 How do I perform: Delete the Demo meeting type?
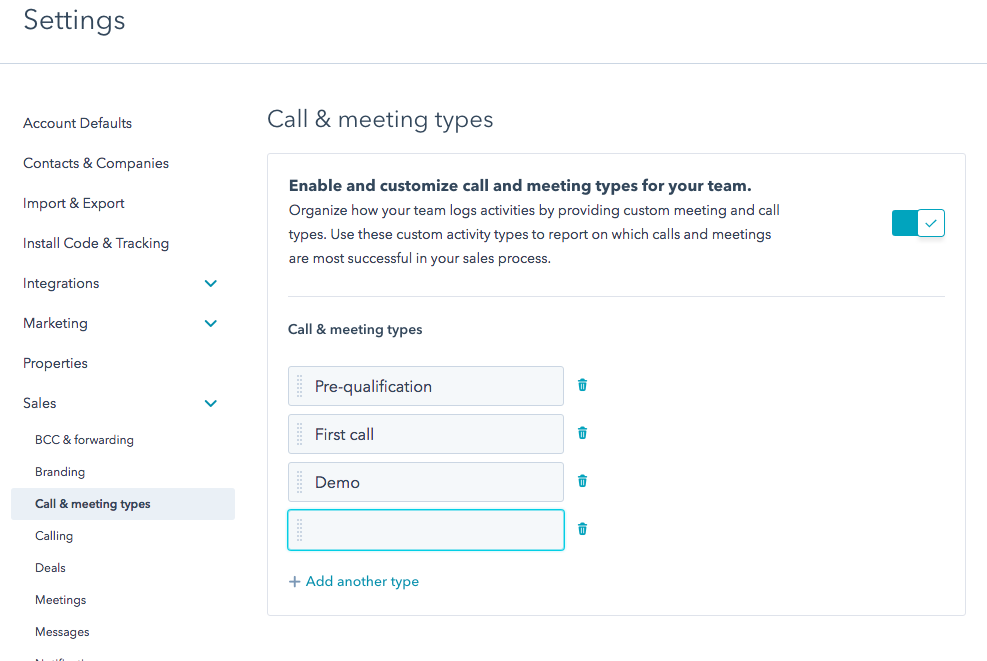(582, 481)
